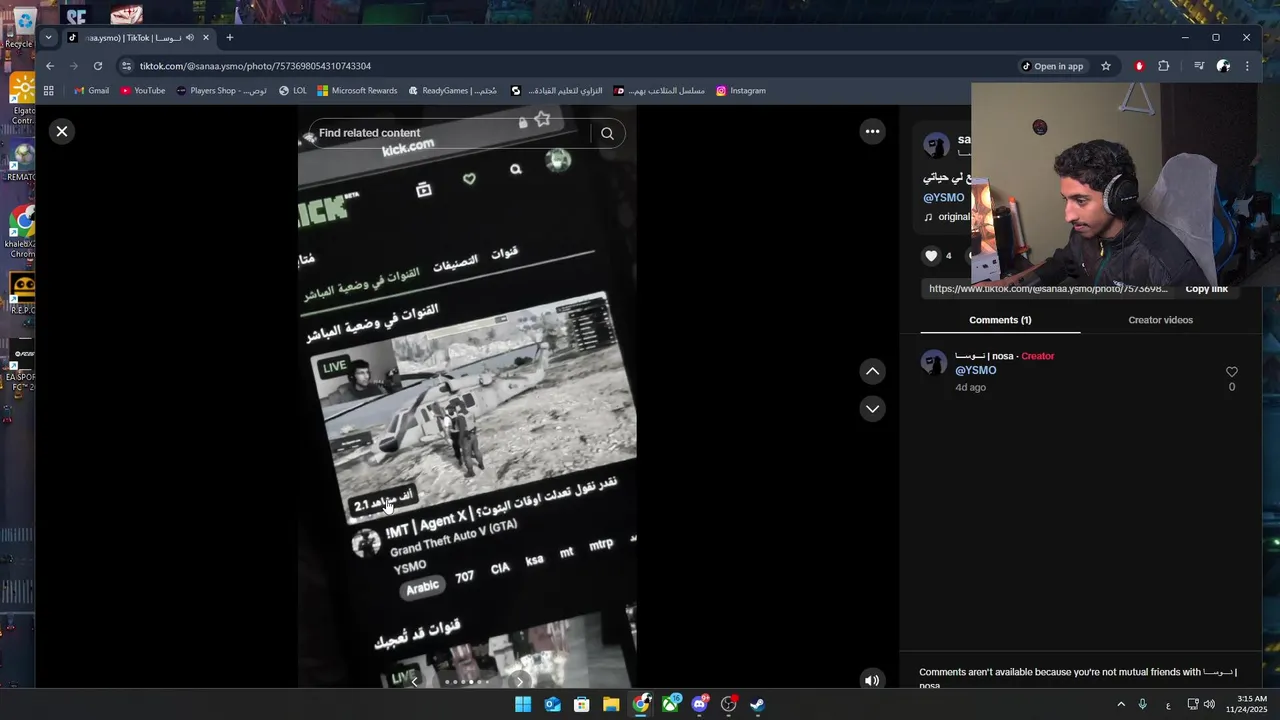The height and width of the screenshot is (720, 1280).
Task: Open the Players Shop bookmark
Action: (x=221, y=91)
